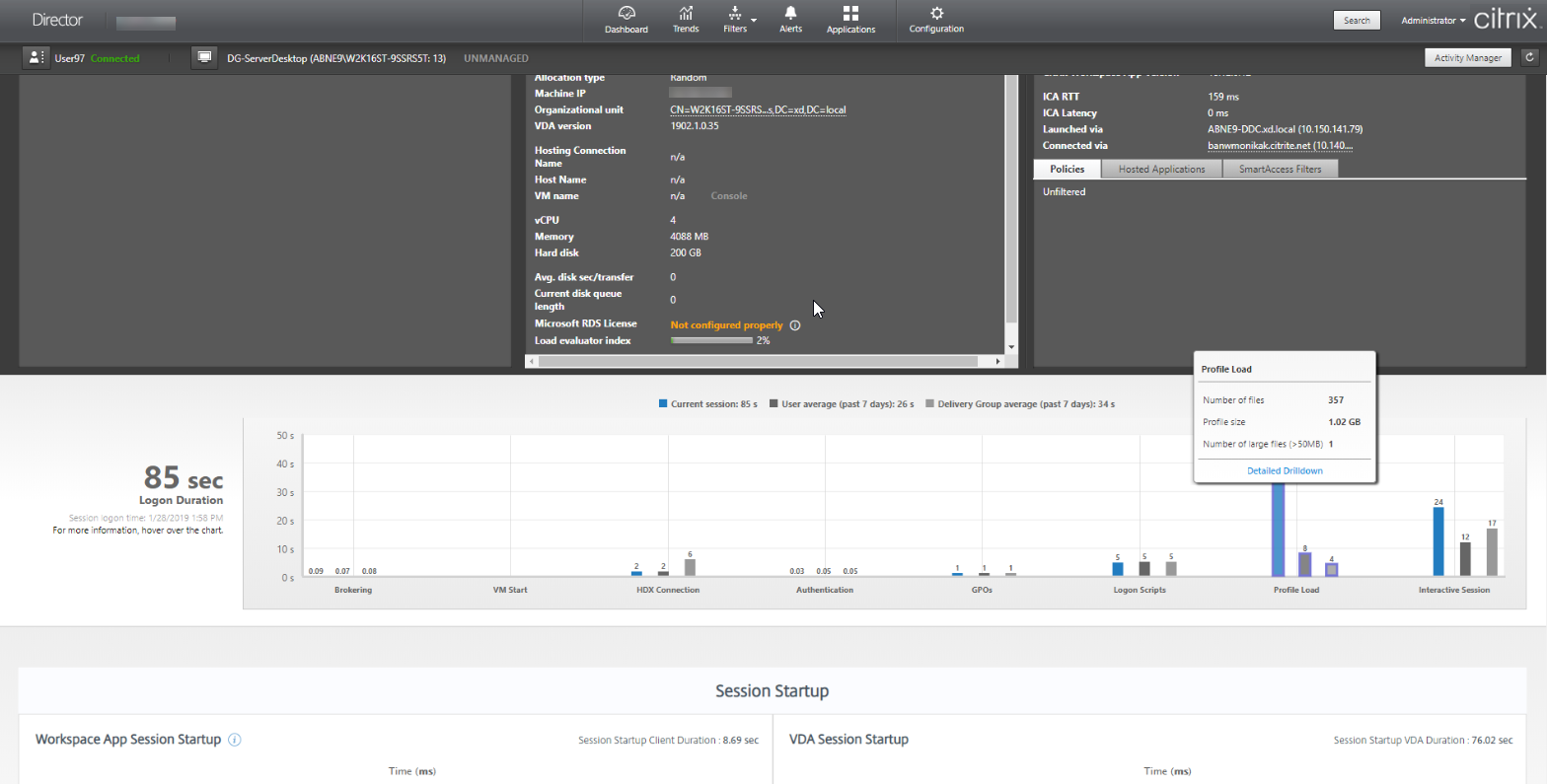Image resolution: width=1547 pixels, height=784 pixels.
Task: Open the Policies tab
Action: click(1067, 170)
